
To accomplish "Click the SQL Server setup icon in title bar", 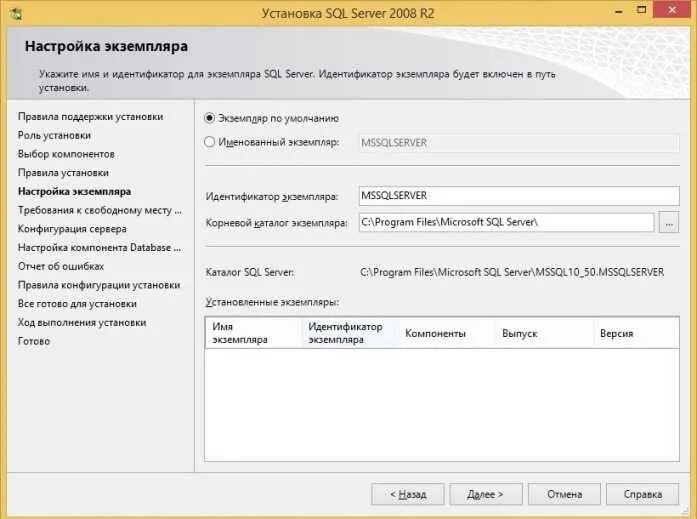I will coord(16,14).
